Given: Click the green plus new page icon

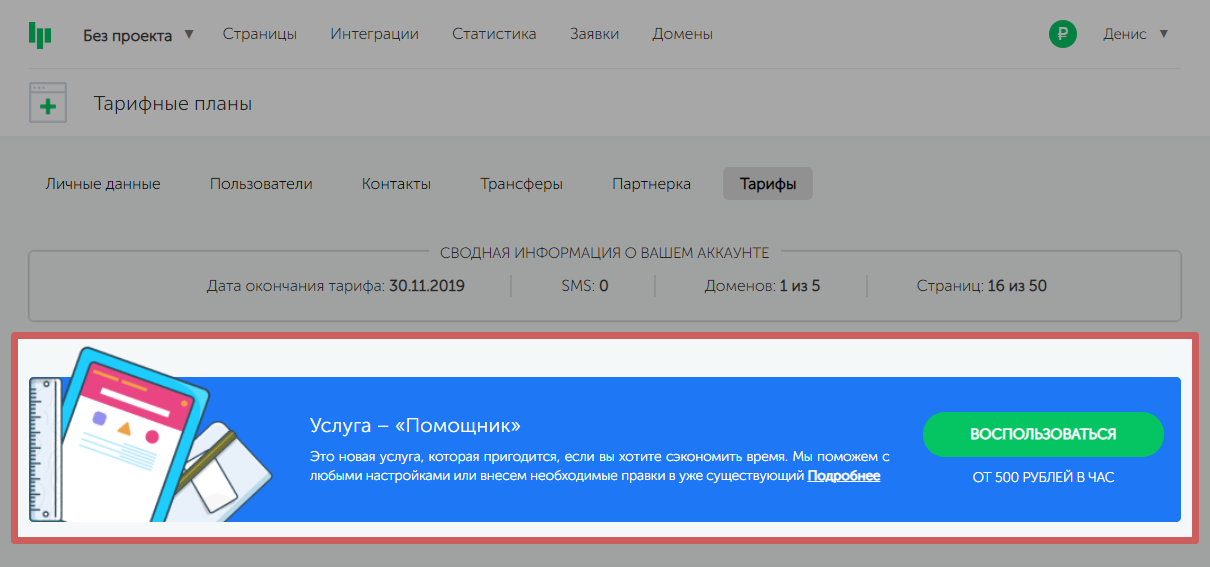Looking at the screenshot, I should pos(47,103).
